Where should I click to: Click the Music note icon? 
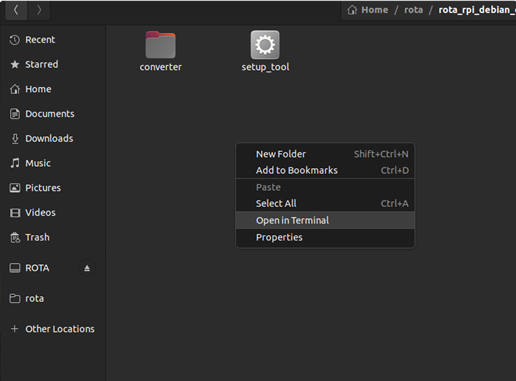pos(15,163)
